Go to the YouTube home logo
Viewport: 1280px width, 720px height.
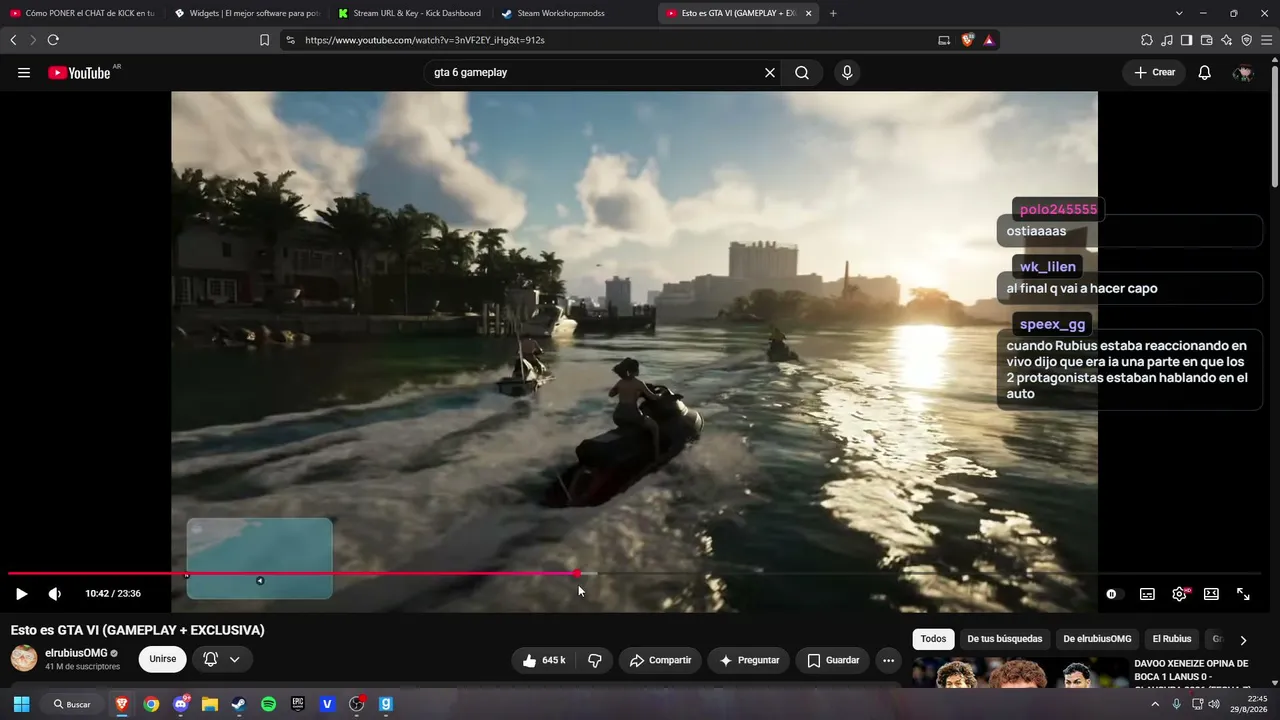click(79, 73)
